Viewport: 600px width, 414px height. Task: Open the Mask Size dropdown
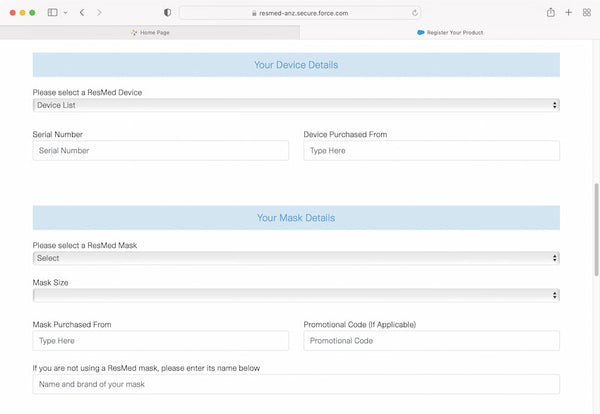pyautogui.click(x=296, y=295)
